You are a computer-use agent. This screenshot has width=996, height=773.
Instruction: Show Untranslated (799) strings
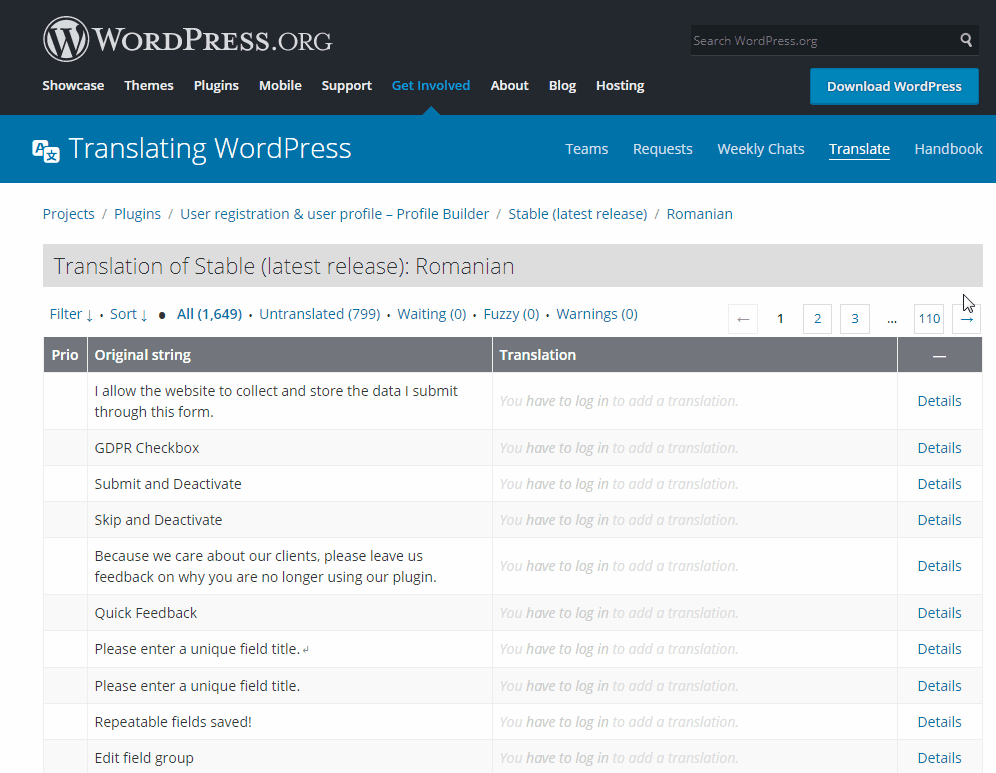pyautogui.click(x=320, y=314)
